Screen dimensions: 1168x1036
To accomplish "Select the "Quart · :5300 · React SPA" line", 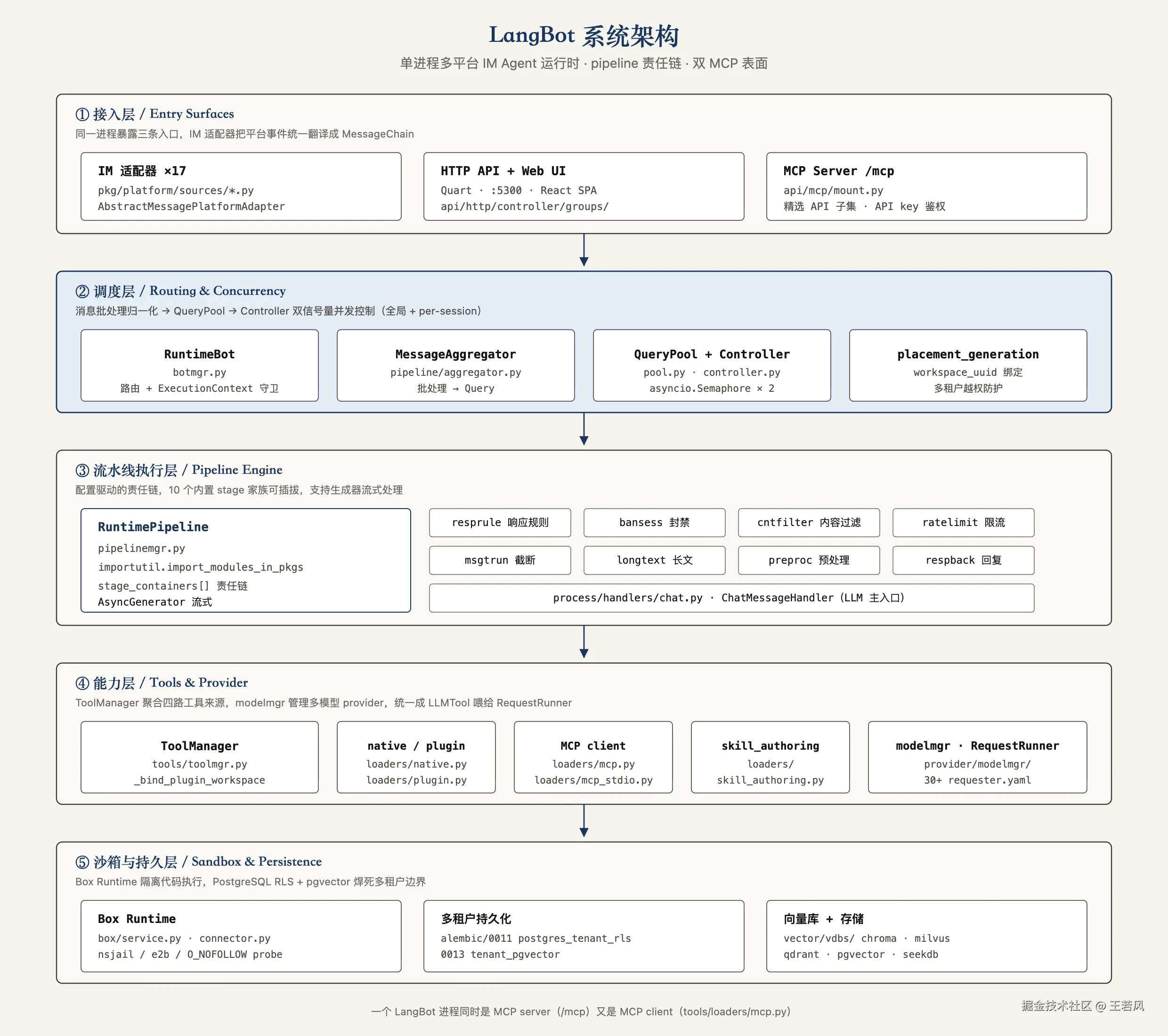I will 518,190.
